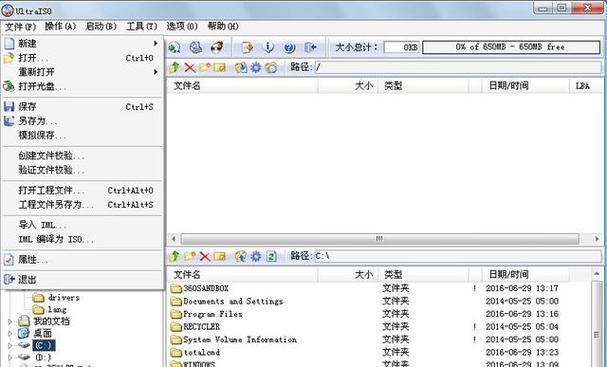Click the red X delete icon in ISO pane toolbar

point(189,67)
